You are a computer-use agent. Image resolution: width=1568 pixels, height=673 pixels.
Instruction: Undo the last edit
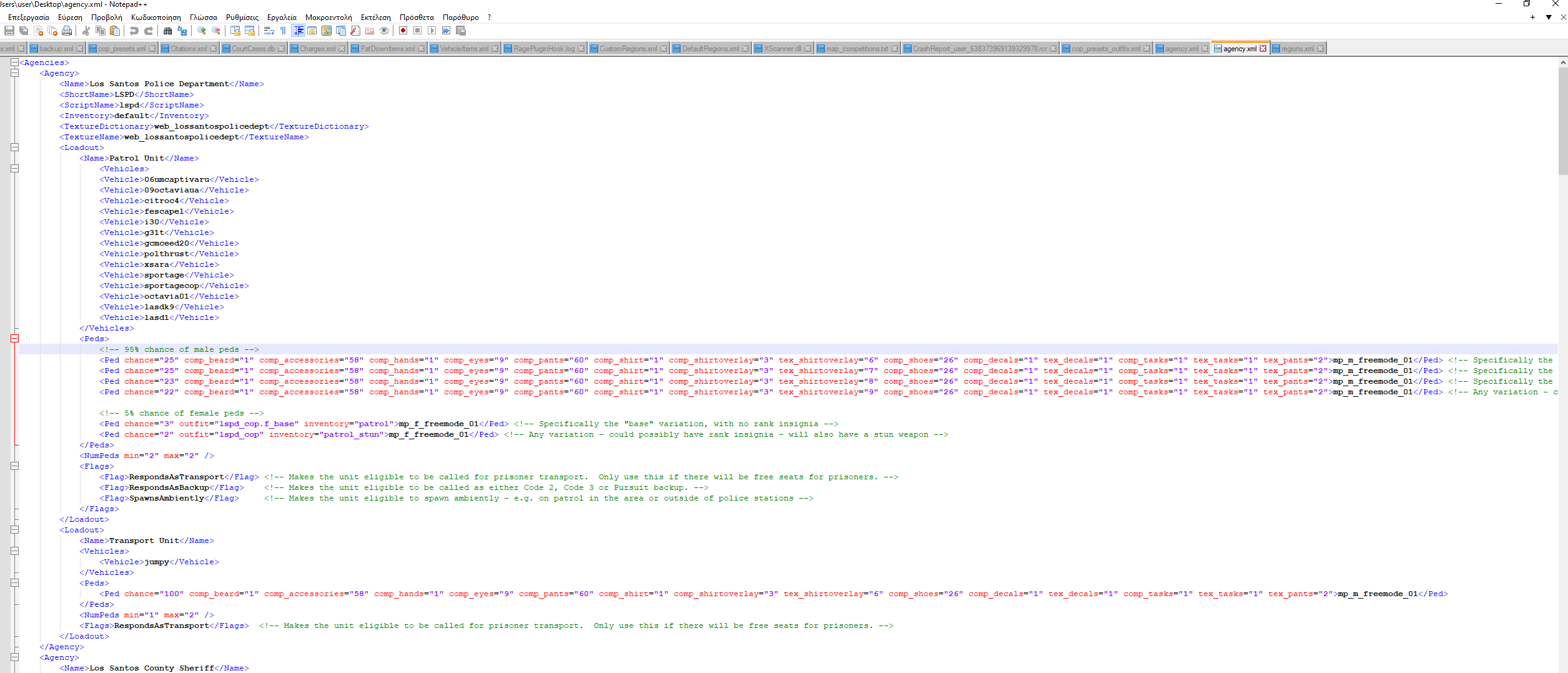pyautogui.click(x=134, y=31)
